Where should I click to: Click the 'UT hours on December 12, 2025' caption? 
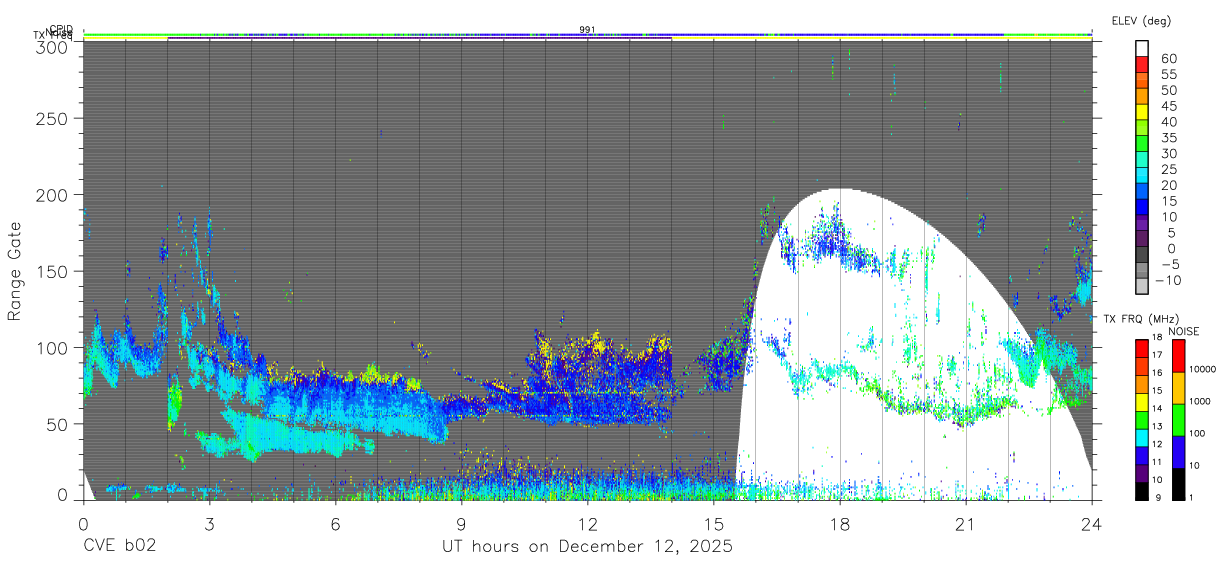pos(587,547)
